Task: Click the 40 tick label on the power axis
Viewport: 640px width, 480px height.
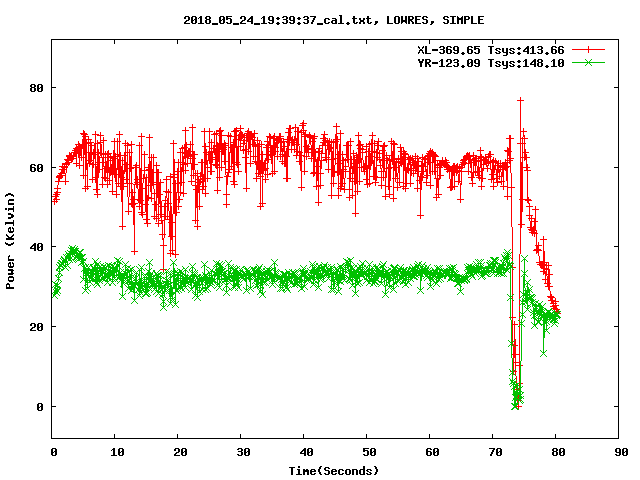Action: tap(36, 247)
